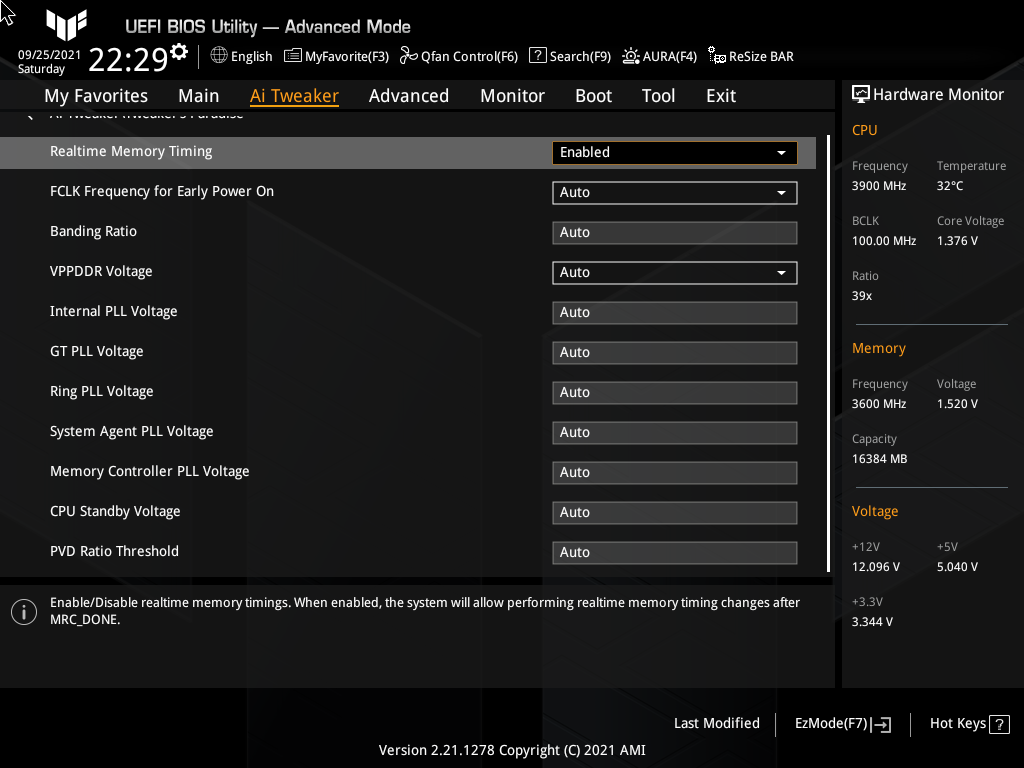Click the PVD Ratio Threshold label

point(114,551)
